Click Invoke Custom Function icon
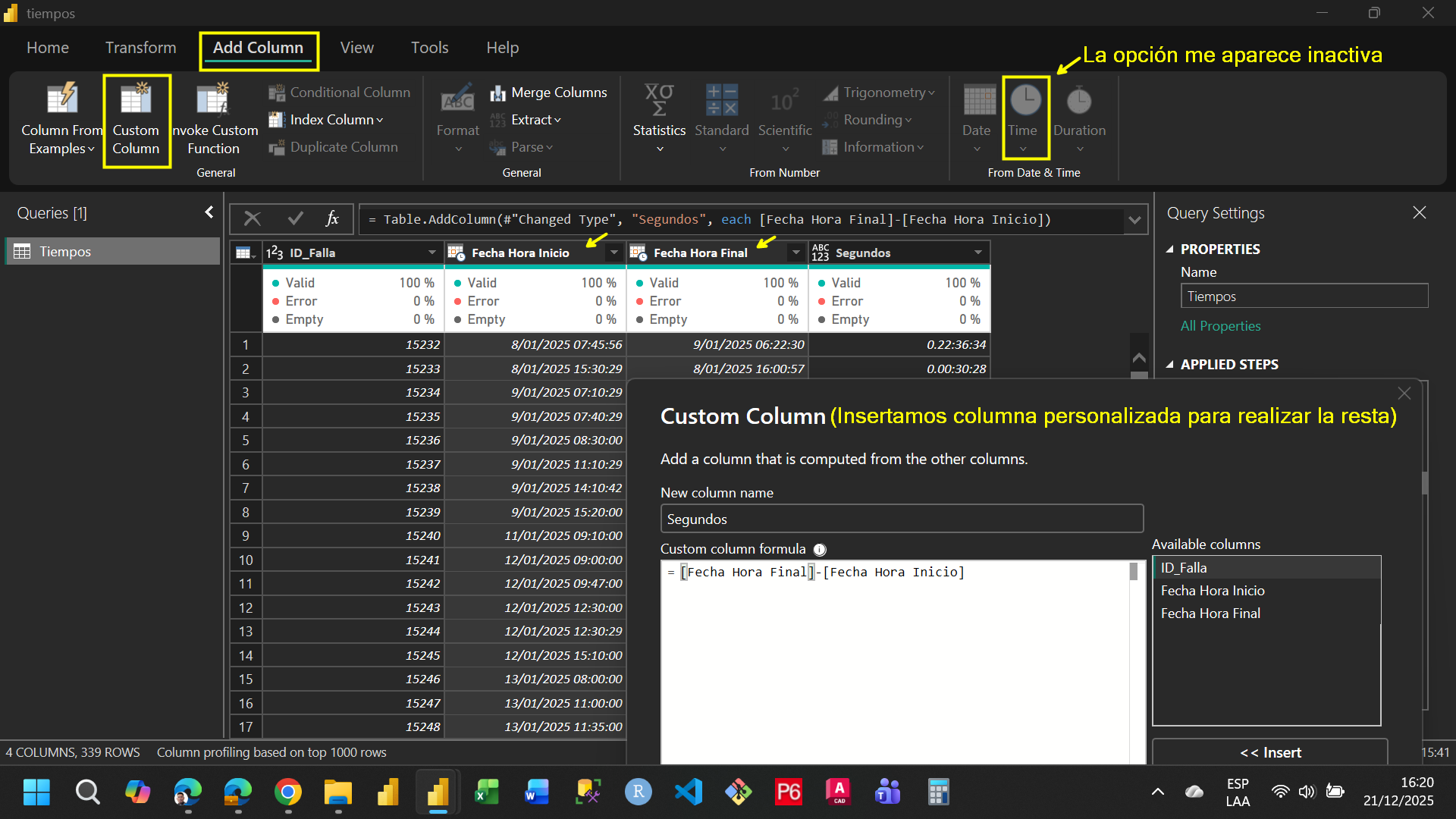Image resolution: width=1456 pixels, height=819 pixels. [x=213, y=99]
